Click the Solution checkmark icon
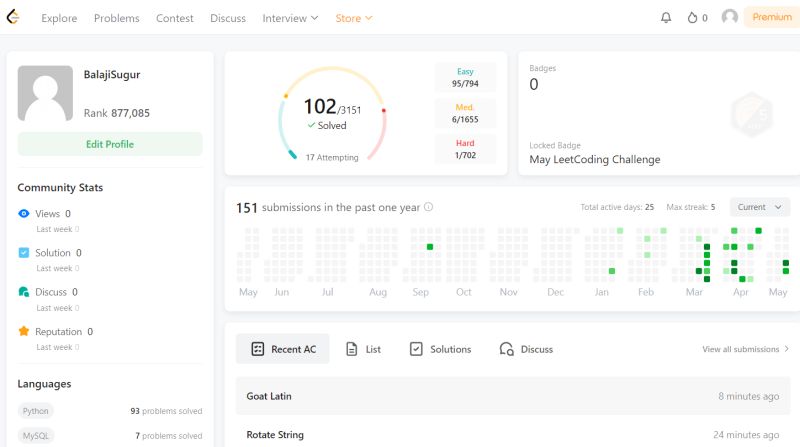Viewport: 800px width, 447px height. point(23,253)
